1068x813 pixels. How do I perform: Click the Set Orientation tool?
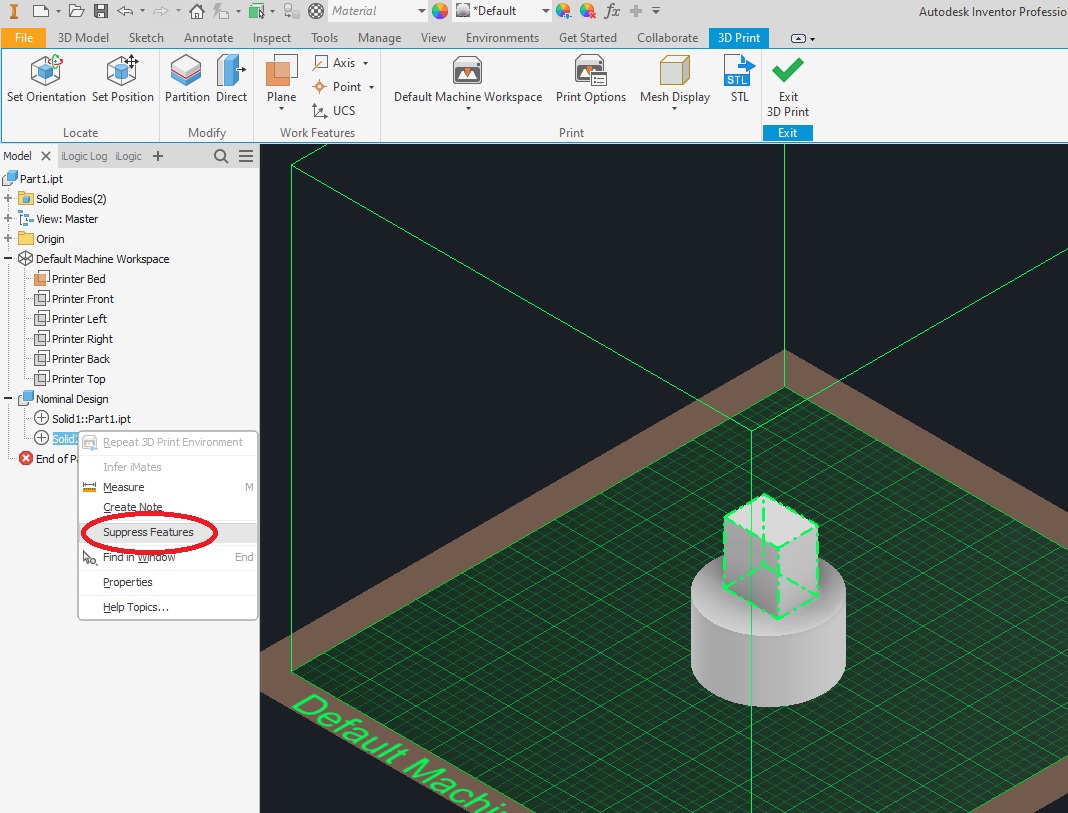click(x=46, y=79)
